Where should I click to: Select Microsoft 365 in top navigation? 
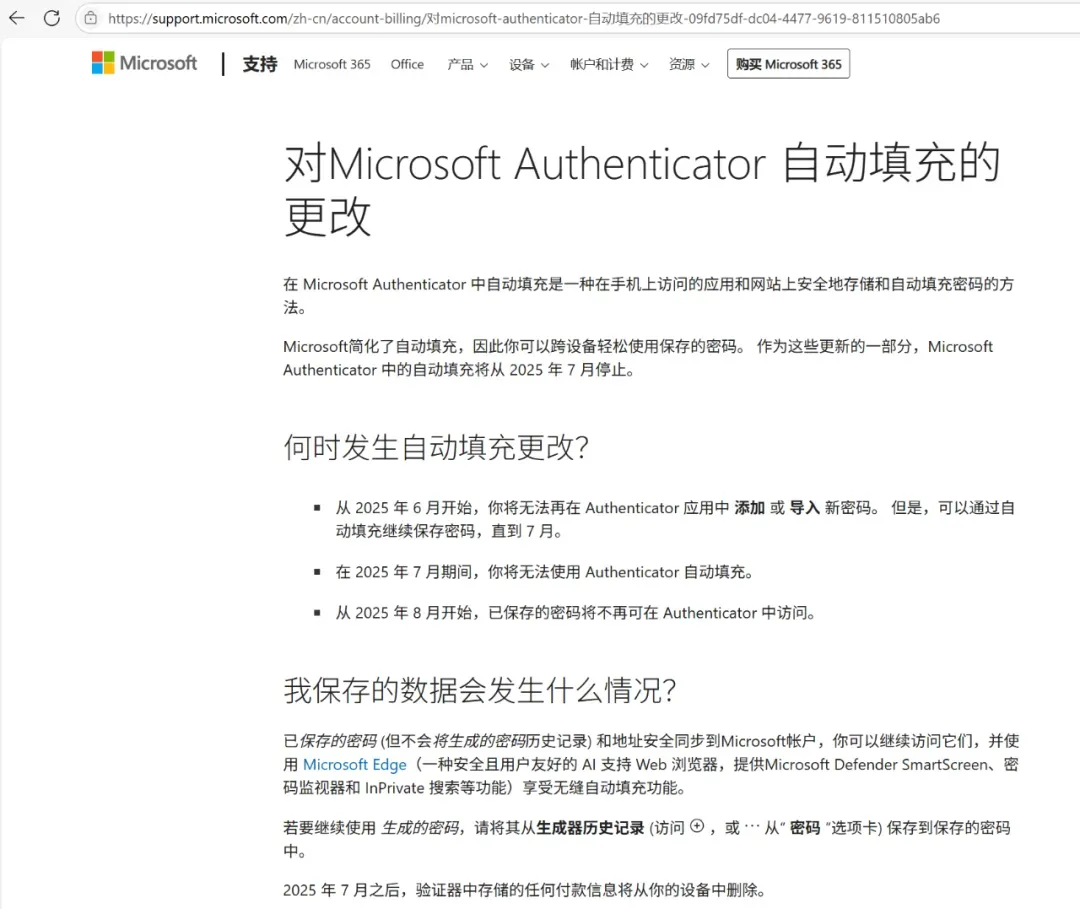point(332,64)
